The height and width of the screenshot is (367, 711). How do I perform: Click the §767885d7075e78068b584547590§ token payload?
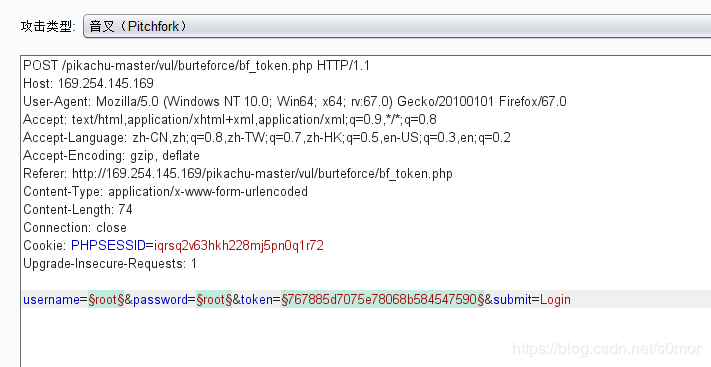(383, 299)
